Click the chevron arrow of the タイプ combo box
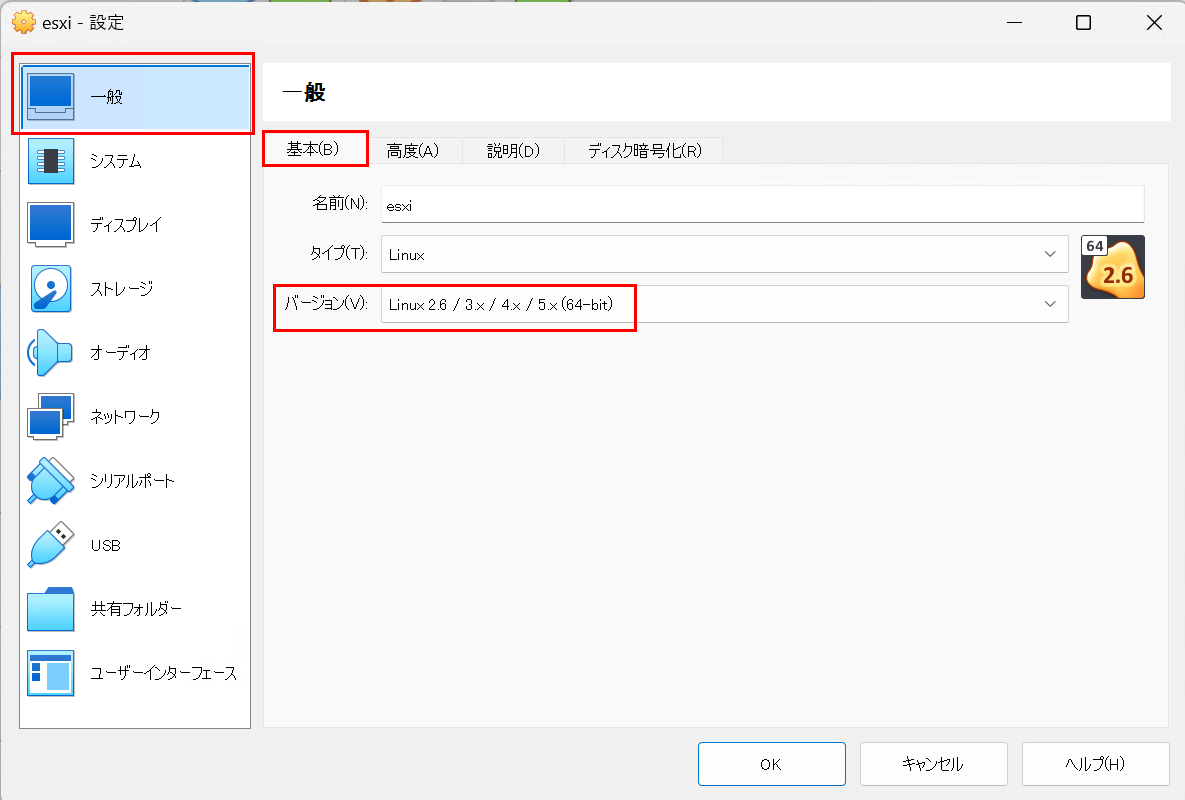Screen dimensions: 1185x800 pos(1050,254)
